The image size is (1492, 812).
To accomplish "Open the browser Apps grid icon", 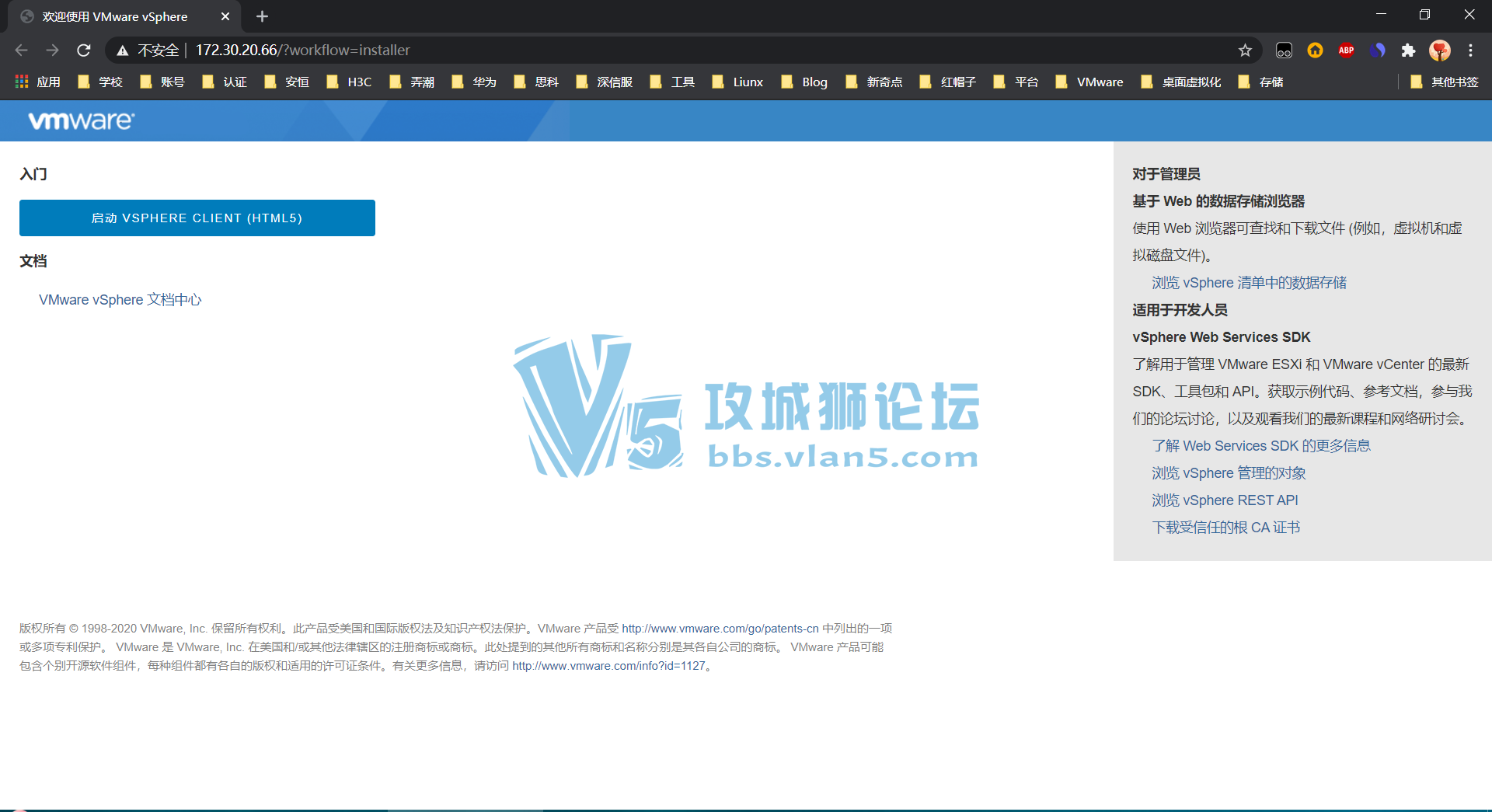I will click(21, 82).
